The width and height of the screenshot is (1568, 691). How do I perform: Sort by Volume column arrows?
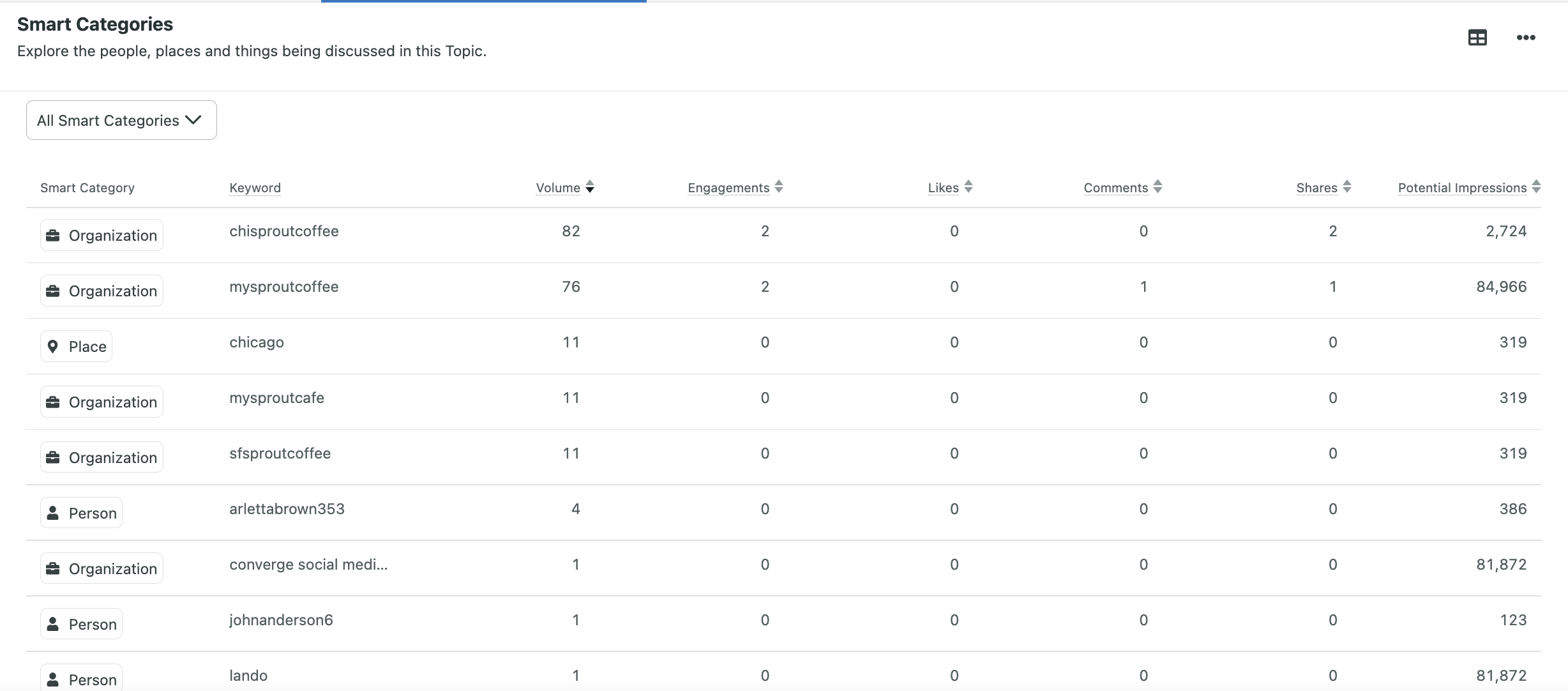pos(590,187)
